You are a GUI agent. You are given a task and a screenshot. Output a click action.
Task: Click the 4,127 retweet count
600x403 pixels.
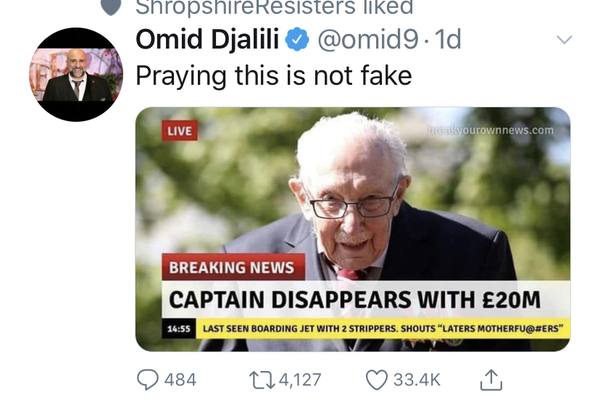click(300, 380)
